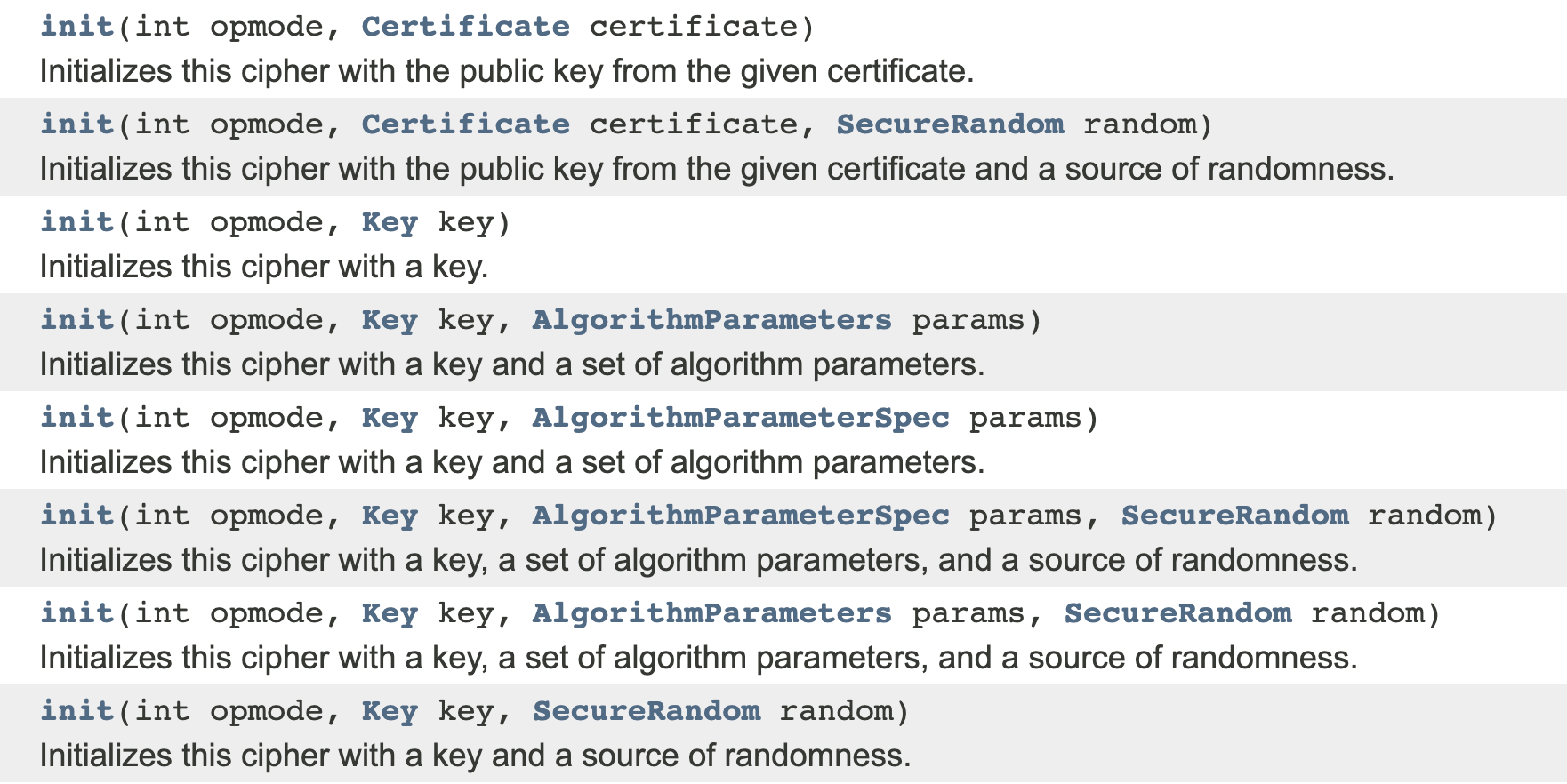Click SecureRandom following AlgorithmParameters params
The height and width of the screenshot is (784, 1567).
[x=1177, y=613]
